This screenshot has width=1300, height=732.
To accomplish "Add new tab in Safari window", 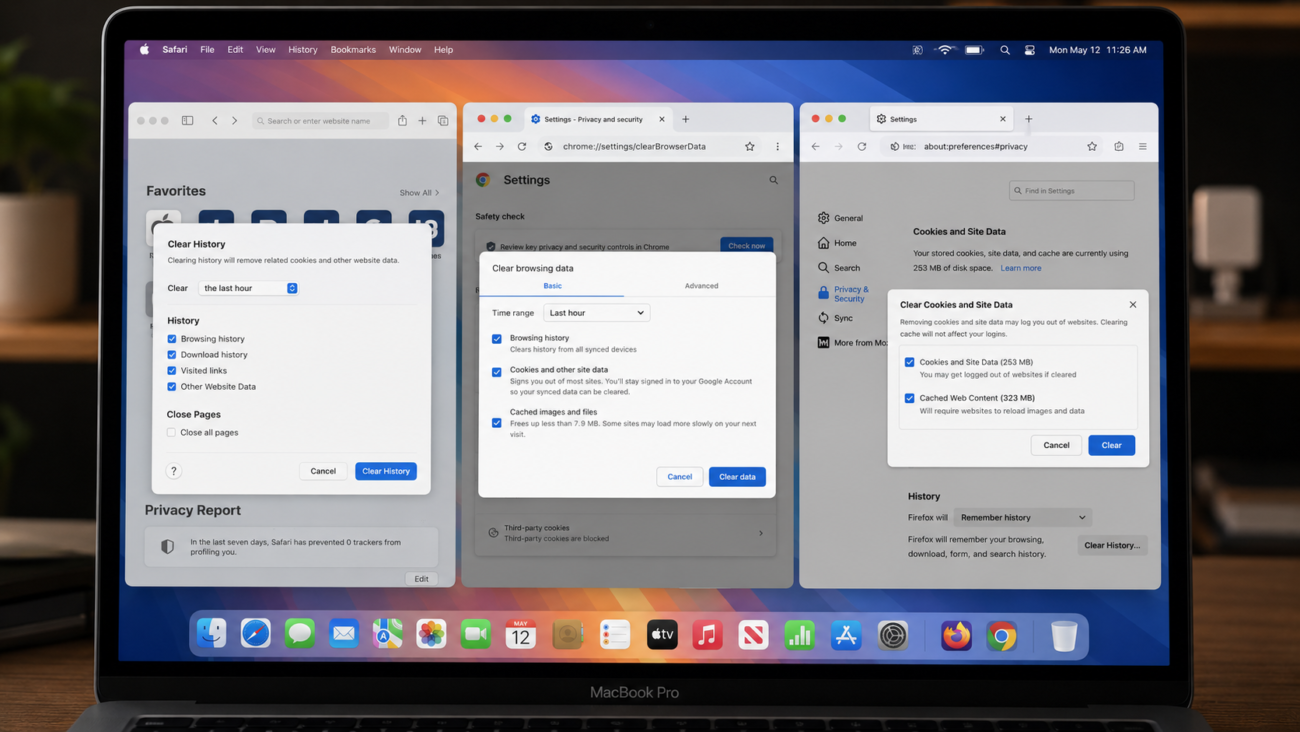I will click(x=422, y=121).
